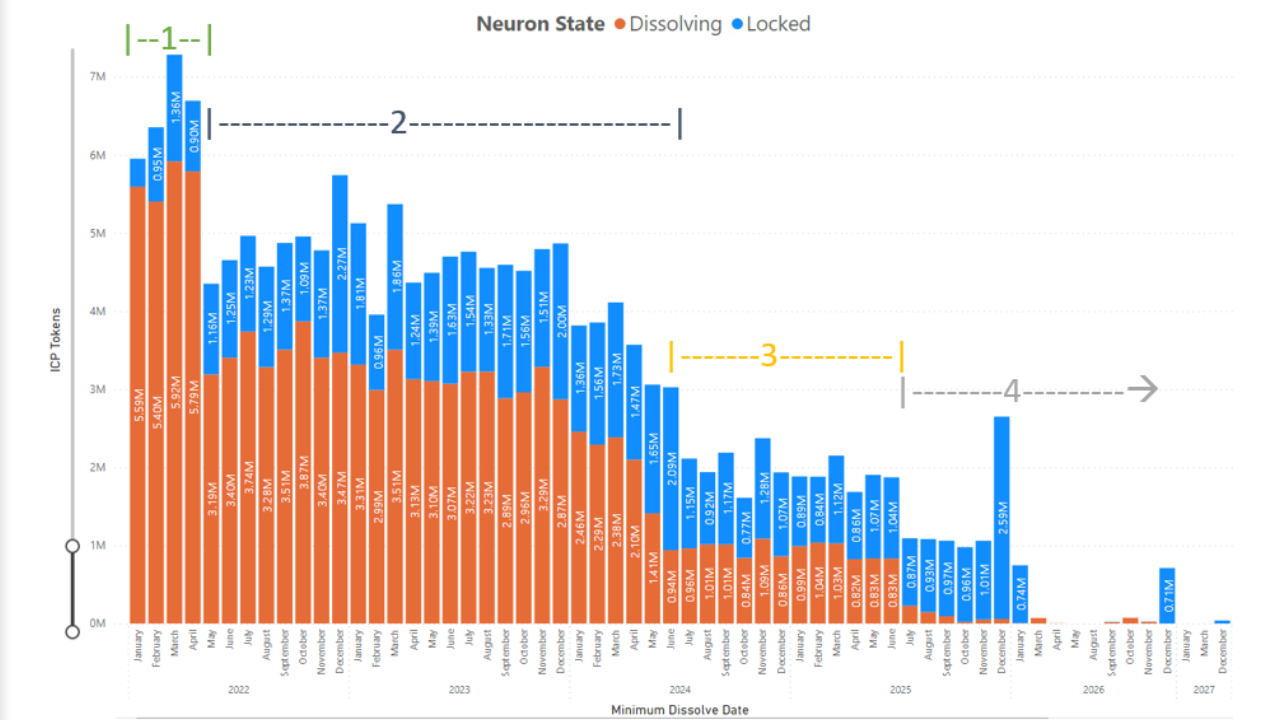Select the 1.28M Locked segment for November 2024
The width and height of the screenshot is (1280, 720).
pos(762,489)
